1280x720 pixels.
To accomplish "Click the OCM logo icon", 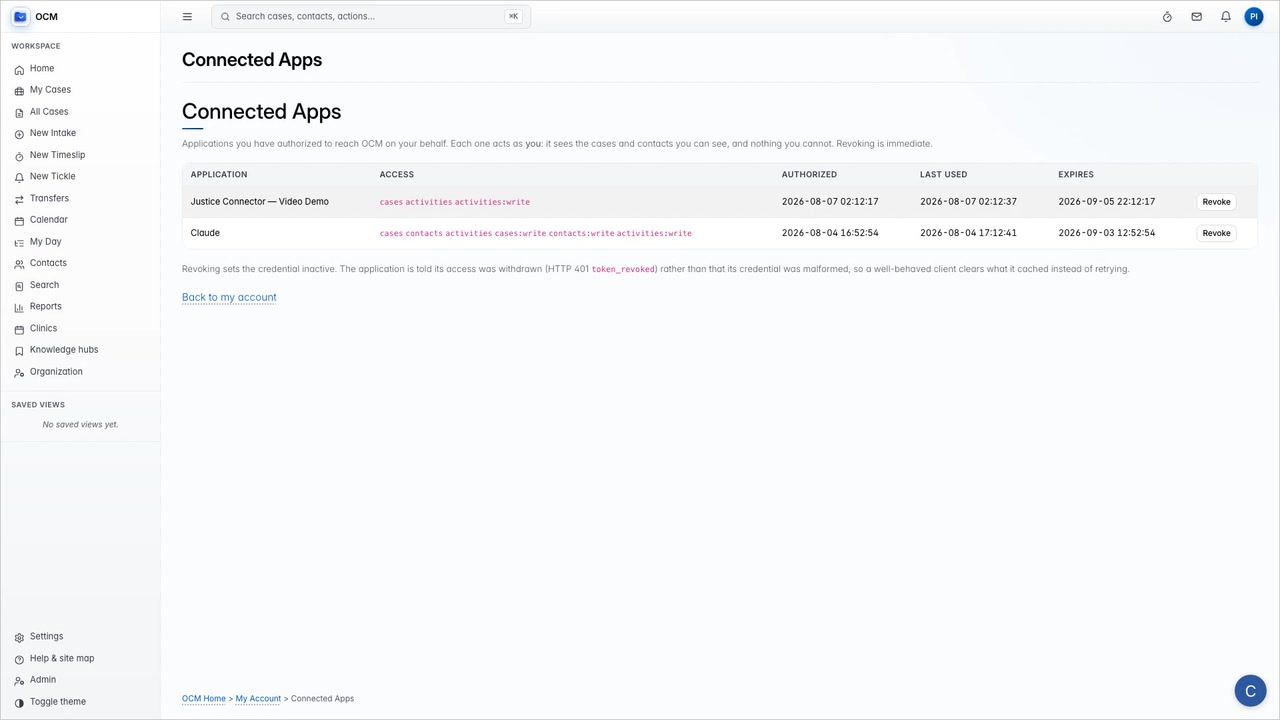I will (20, 16).
